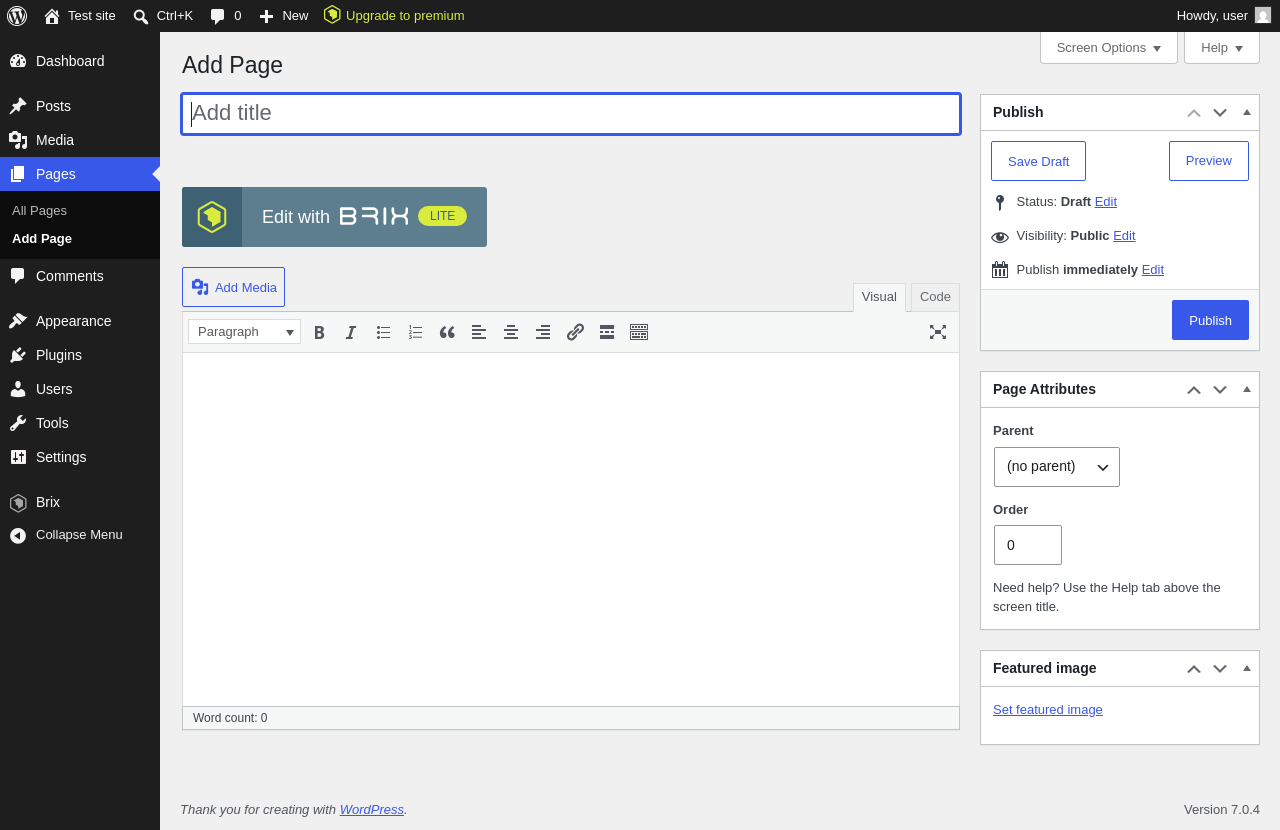
Task: Switch to Code editor tab
Action: pyautogui.click(x=935, y=297)
